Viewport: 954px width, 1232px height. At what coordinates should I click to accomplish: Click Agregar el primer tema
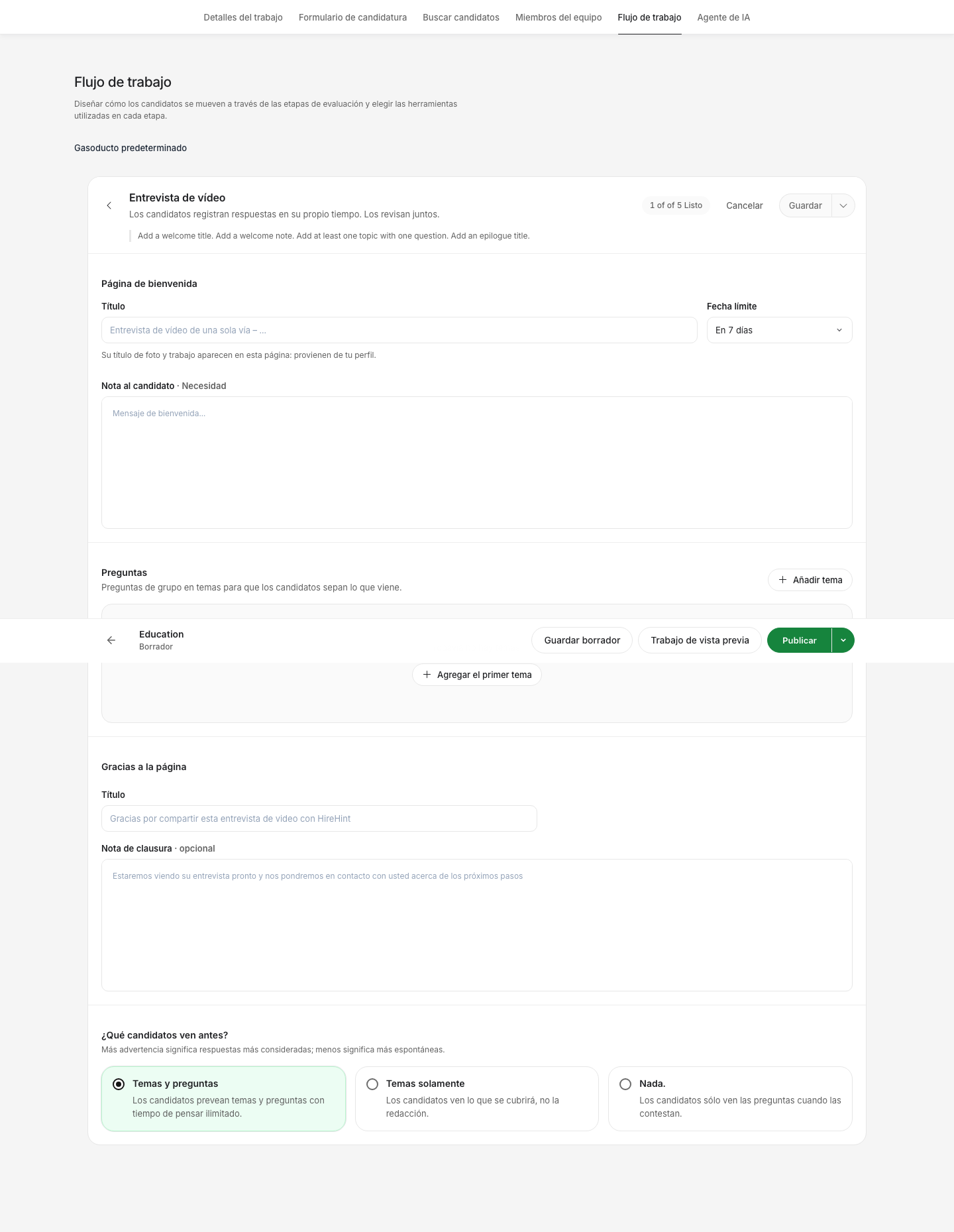tap(477, 675)
